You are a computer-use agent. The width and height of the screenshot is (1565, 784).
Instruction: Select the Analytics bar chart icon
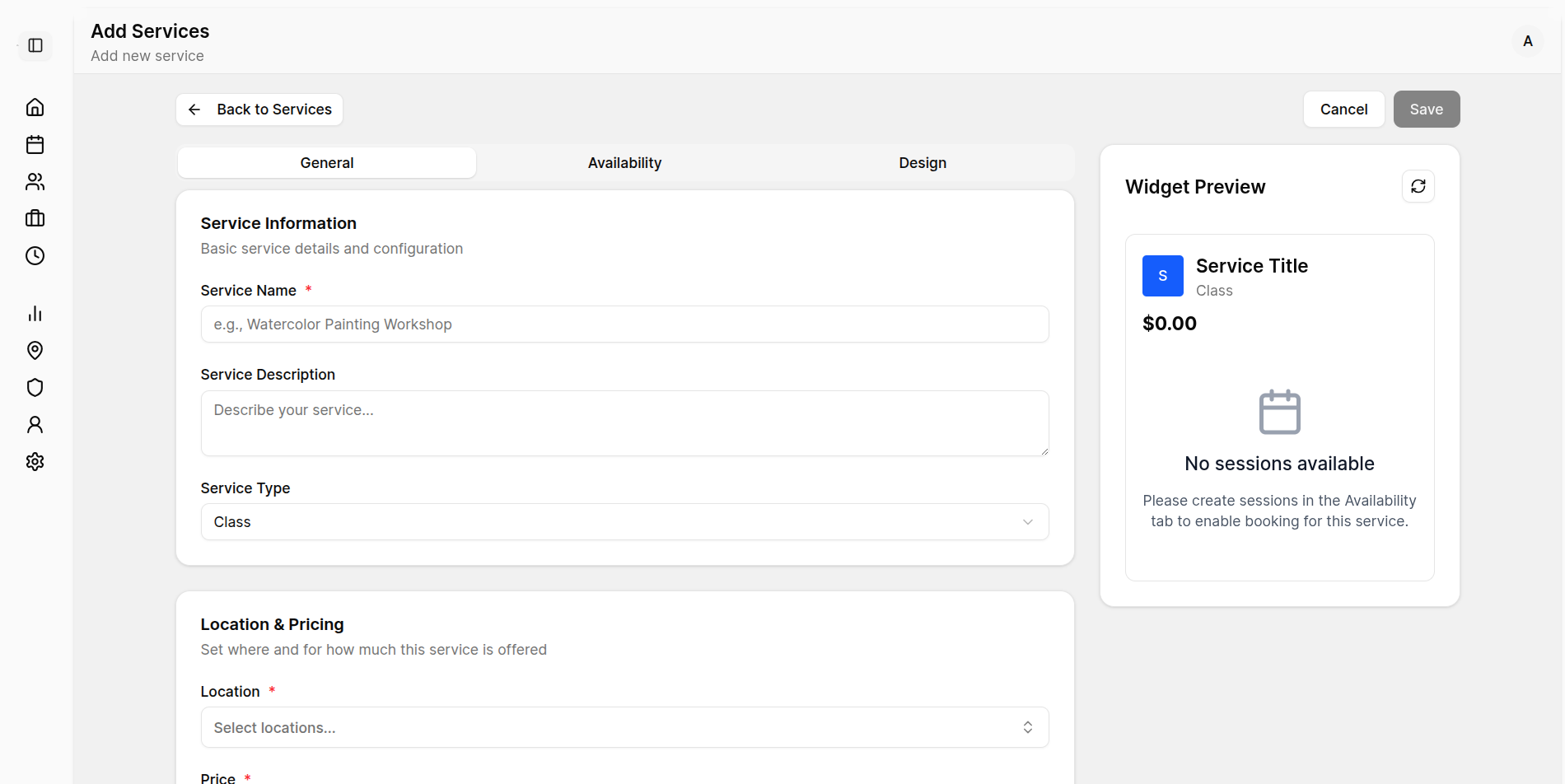point(35,313)
